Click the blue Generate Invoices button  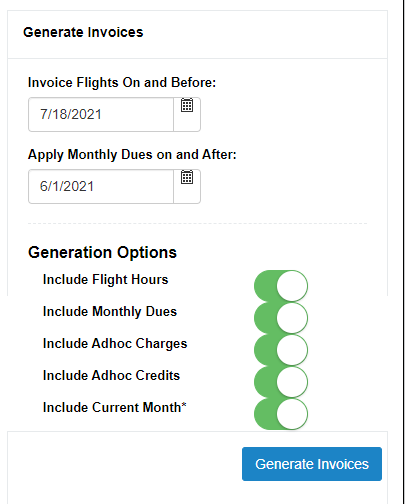coord(312,464)
